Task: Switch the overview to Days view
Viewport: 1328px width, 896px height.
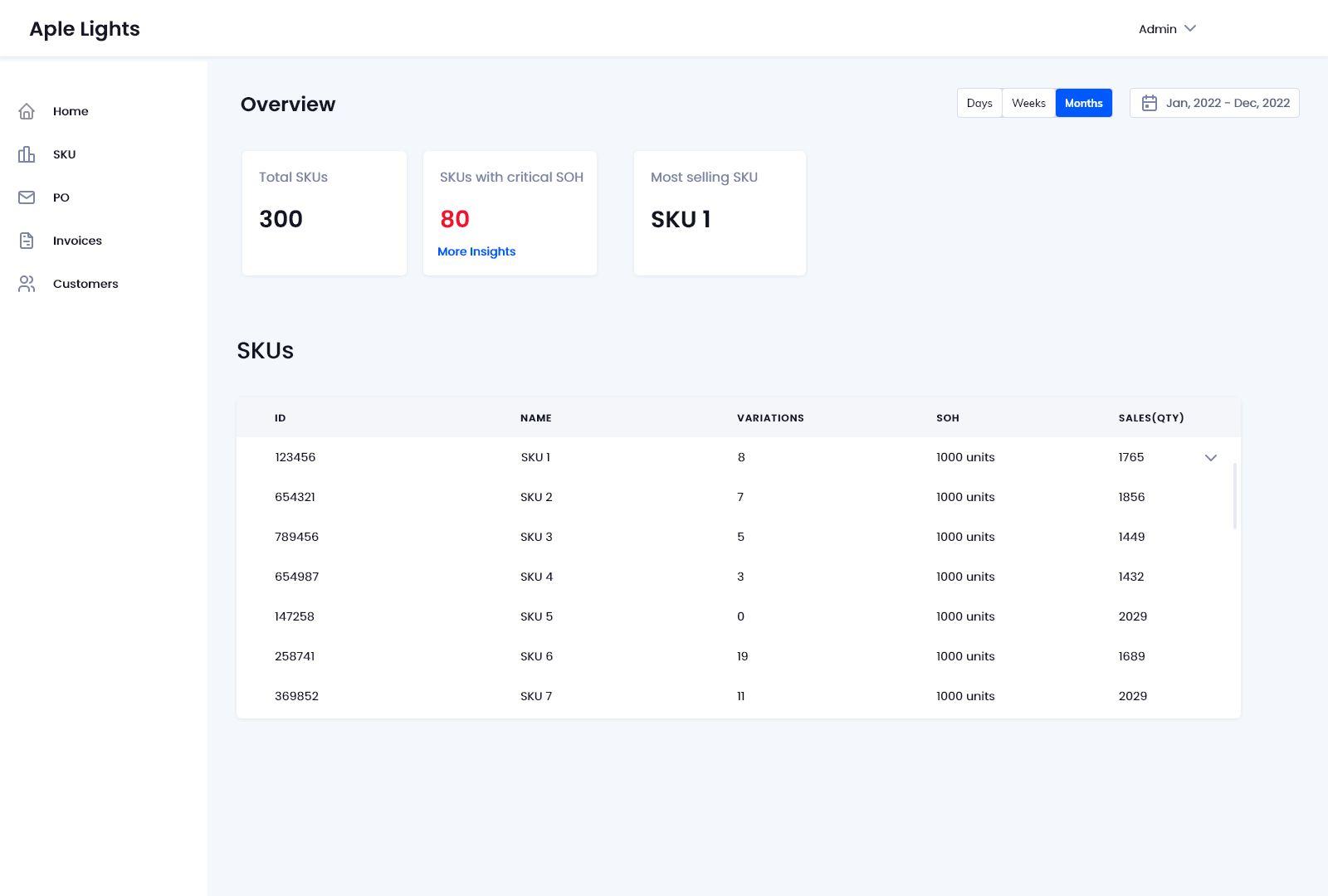Action: 979,103
